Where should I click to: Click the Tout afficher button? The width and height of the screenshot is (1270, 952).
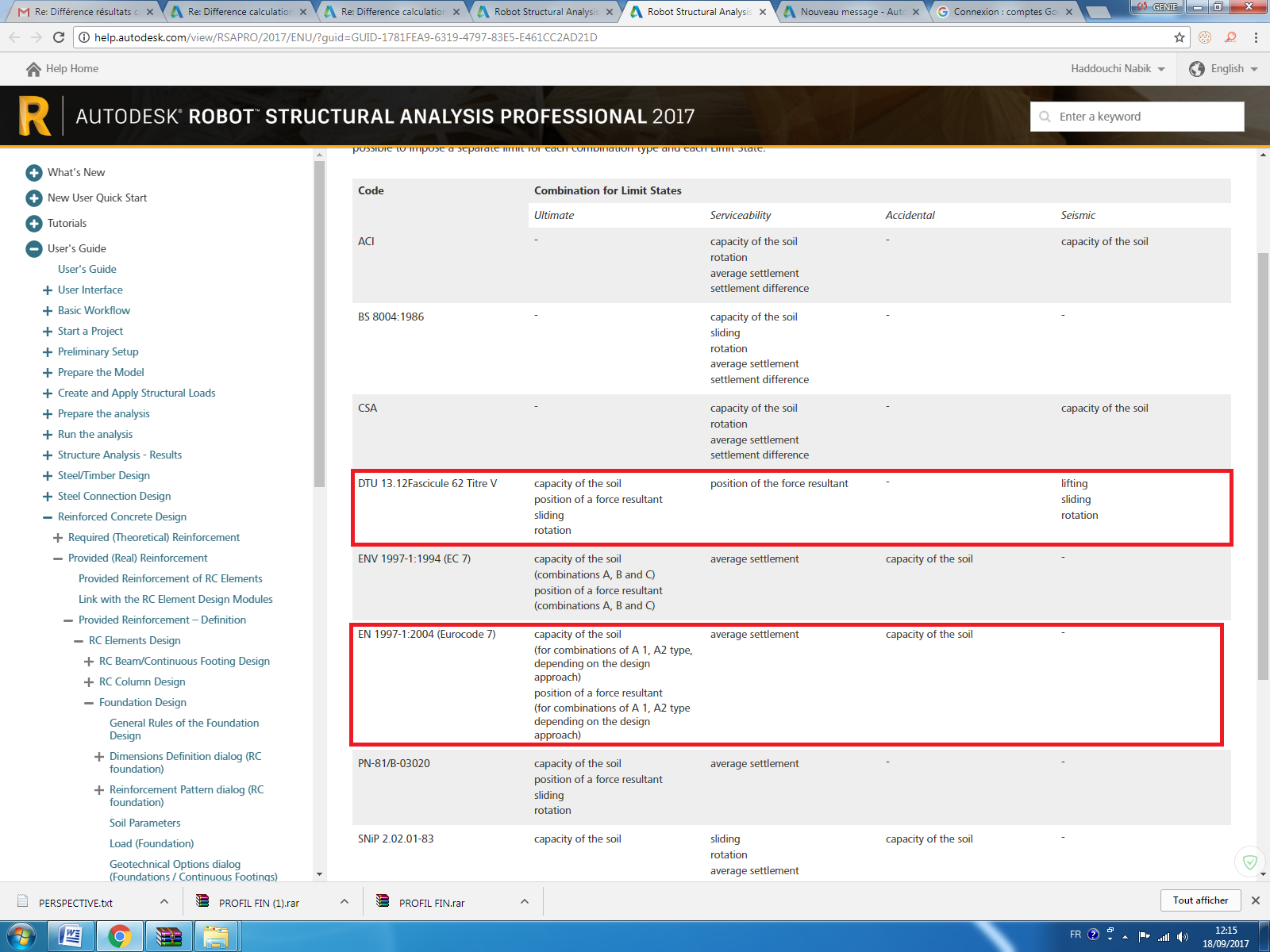(1200, 900)
